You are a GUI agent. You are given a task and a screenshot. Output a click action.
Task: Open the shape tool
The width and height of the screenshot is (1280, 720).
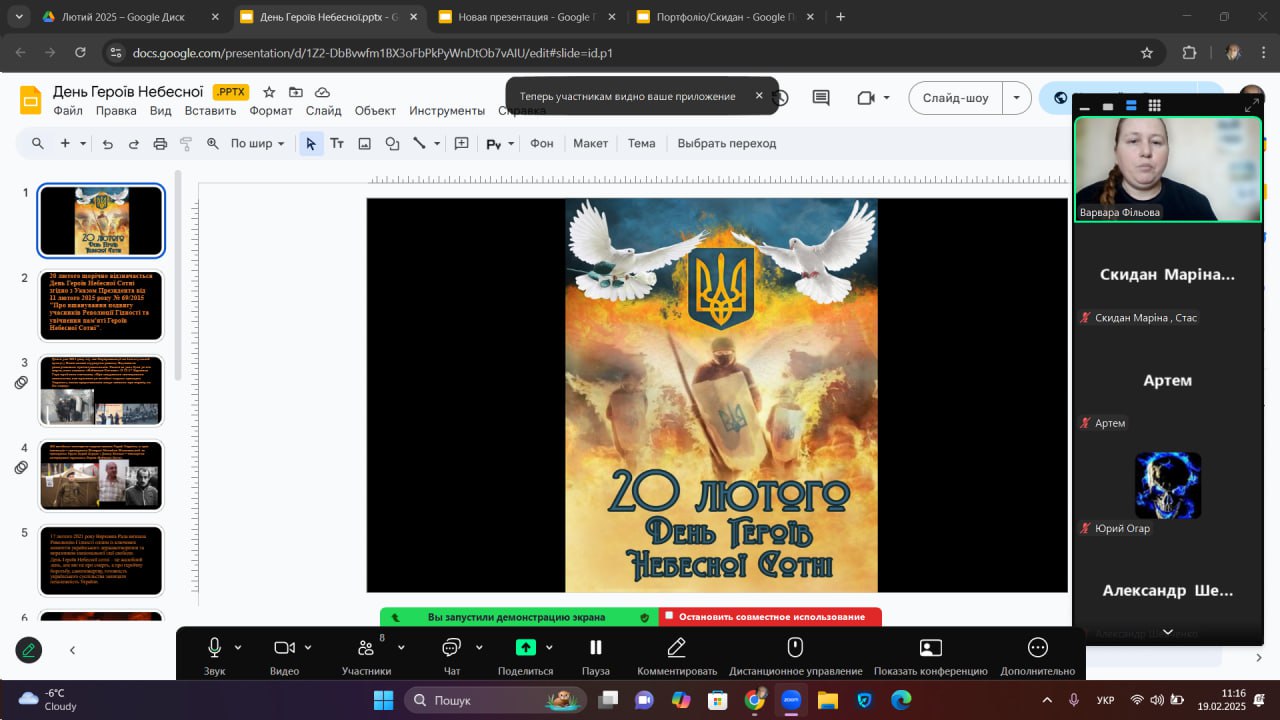pos(392,144)
